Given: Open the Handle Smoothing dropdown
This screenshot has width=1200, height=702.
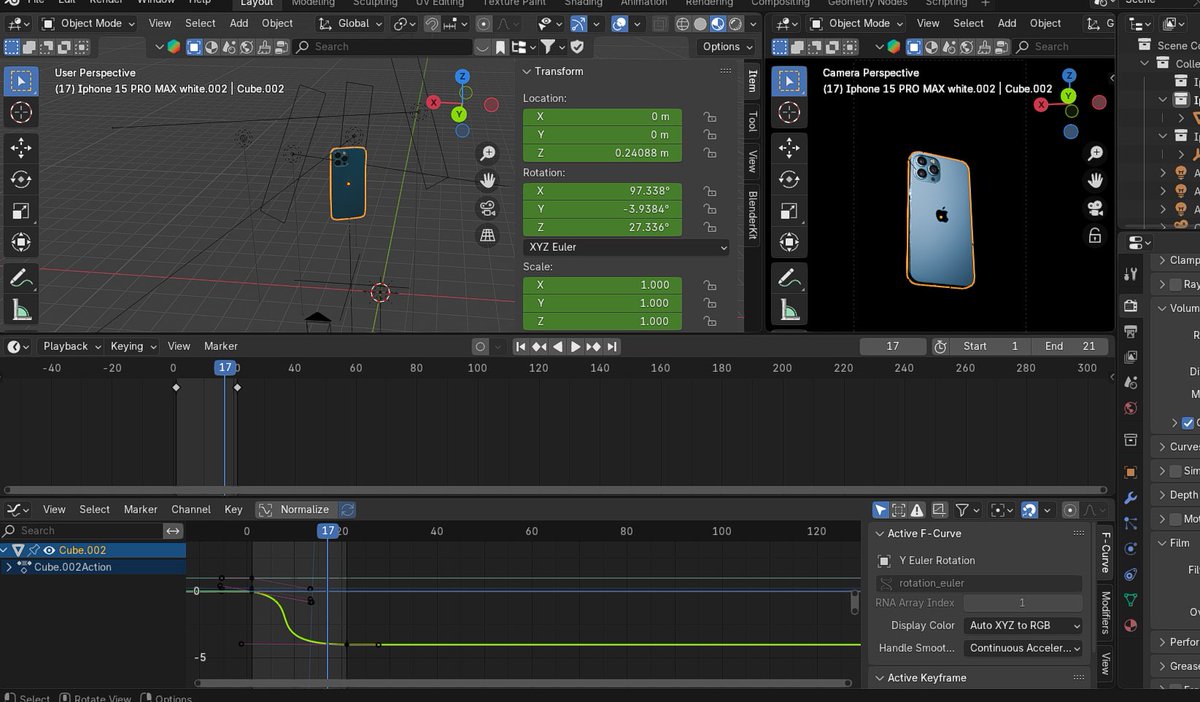Looking at the screenshot, I should point(1024,648).
